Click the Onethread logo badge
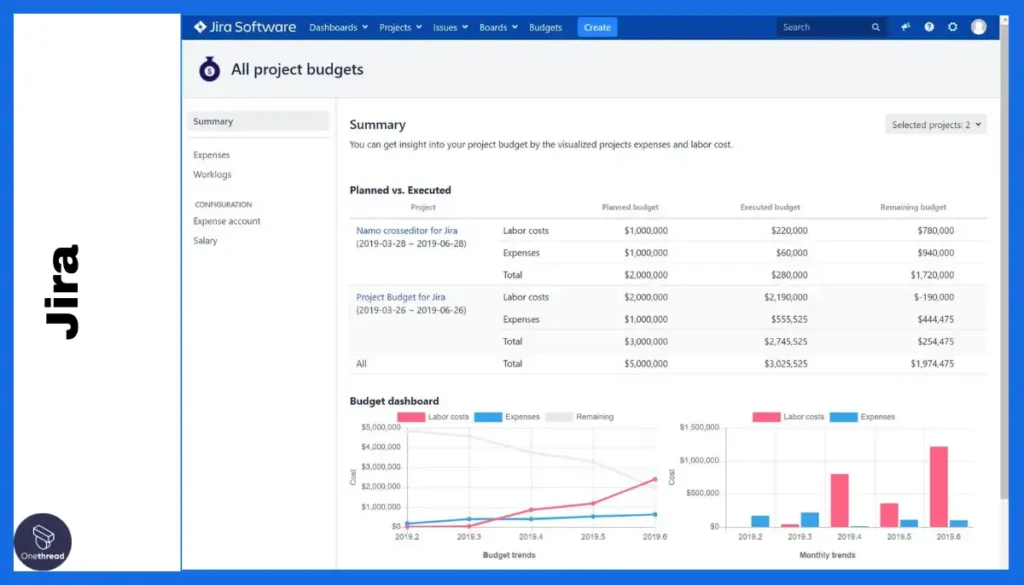The image size is (1024, 585). tap(42, 542)
